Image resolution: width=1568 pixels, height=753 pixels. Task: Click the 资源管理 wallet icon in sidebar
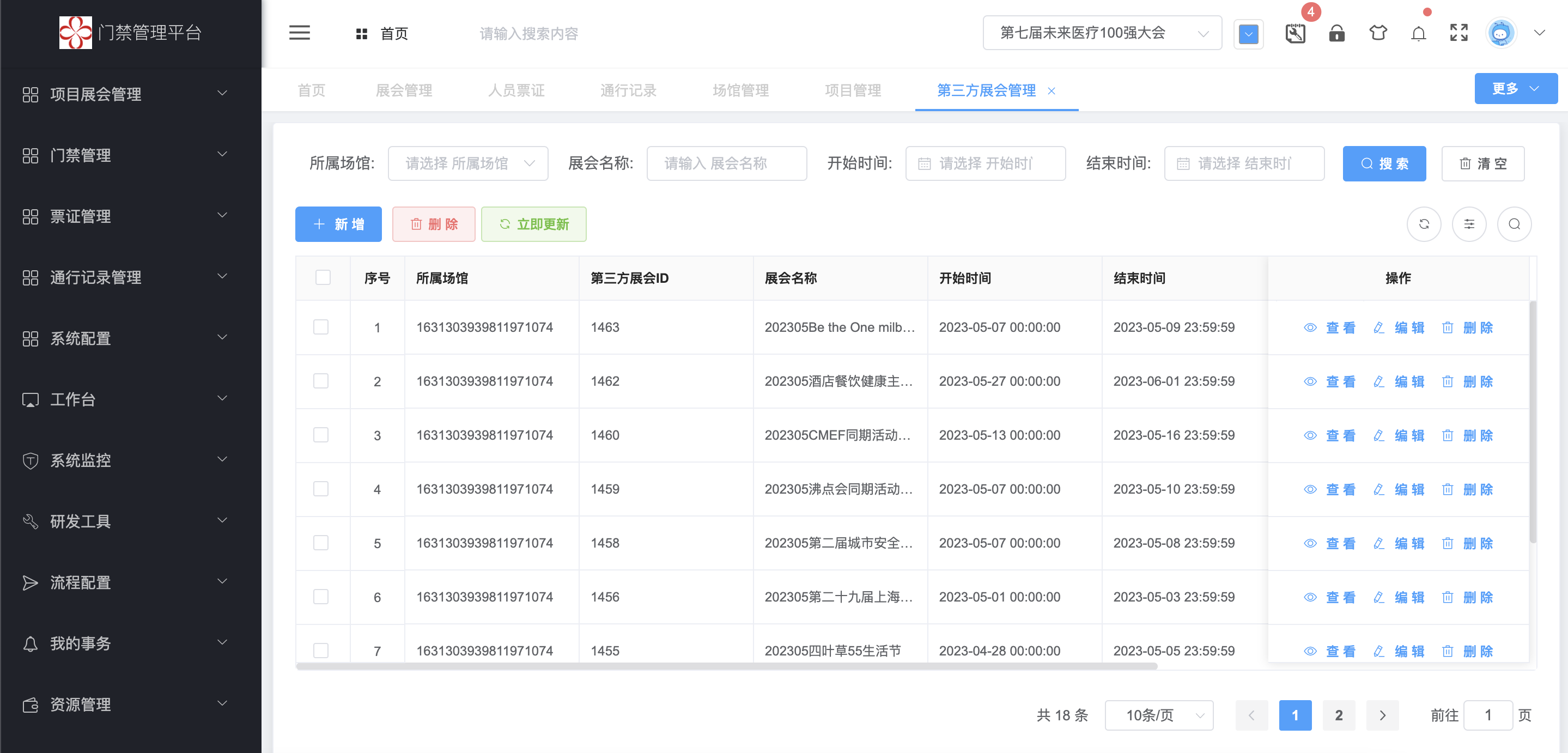tap(31, 705)
